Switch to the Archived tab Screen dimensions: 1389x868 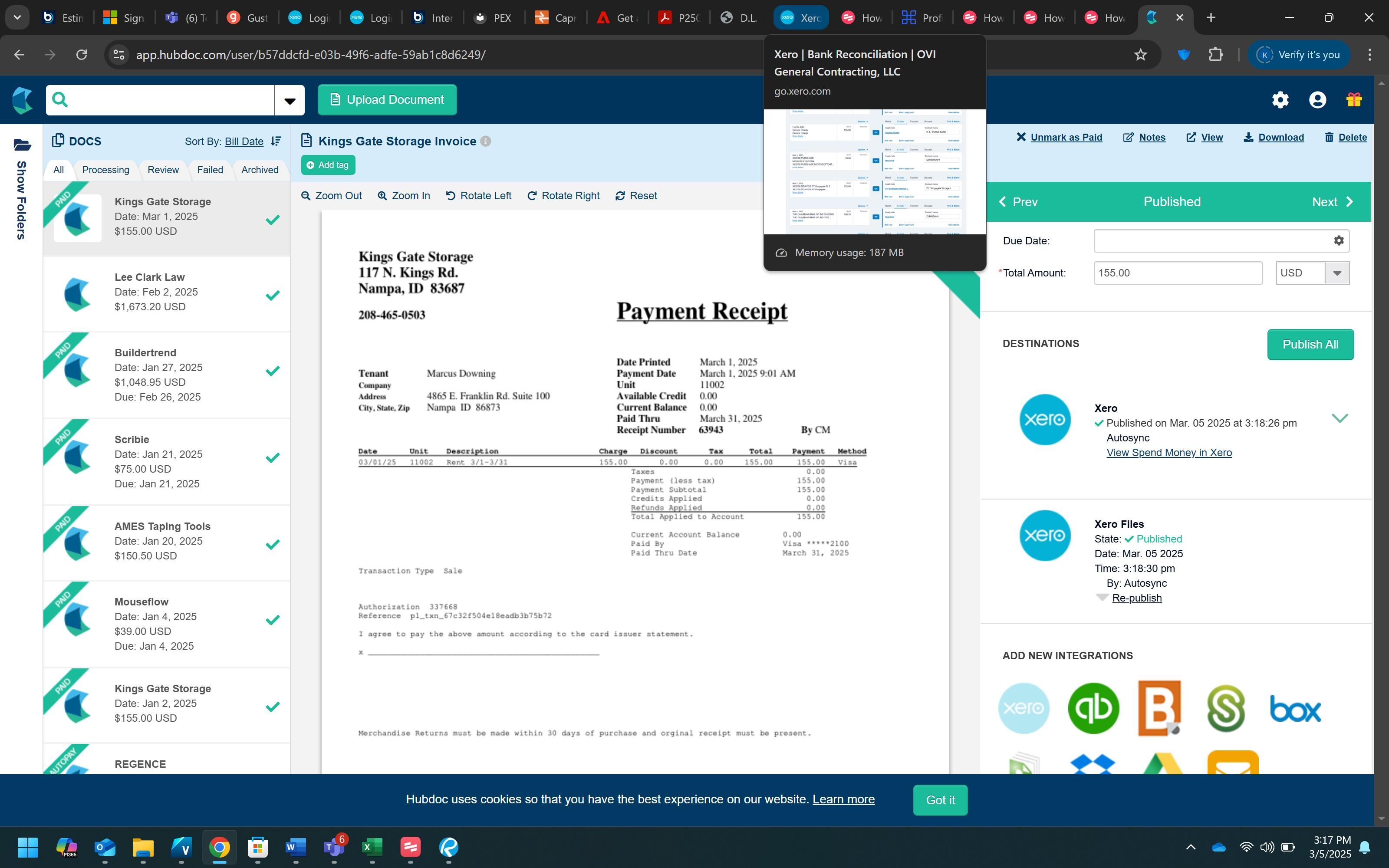pos(260,170)
